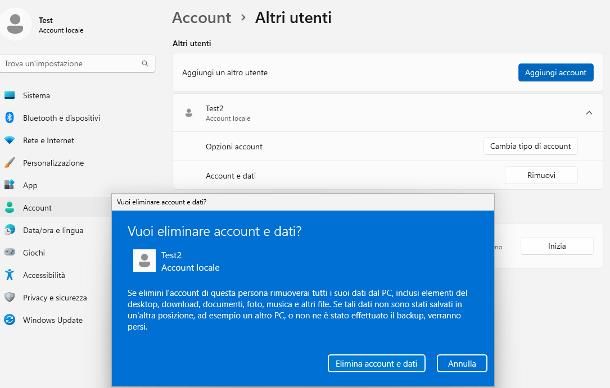Open Privacy e sicurezza menu entry

55,298
